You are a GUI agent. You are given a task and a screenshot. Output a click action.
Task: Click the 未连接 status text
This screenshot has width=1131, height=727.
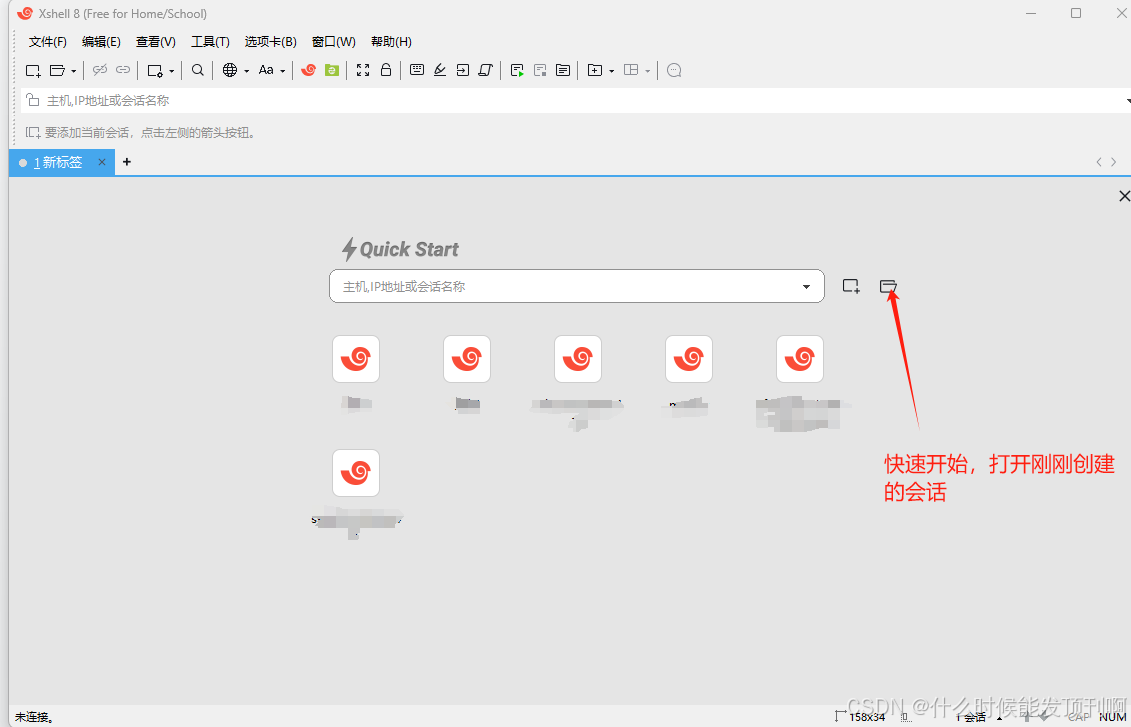click(34, 717)
